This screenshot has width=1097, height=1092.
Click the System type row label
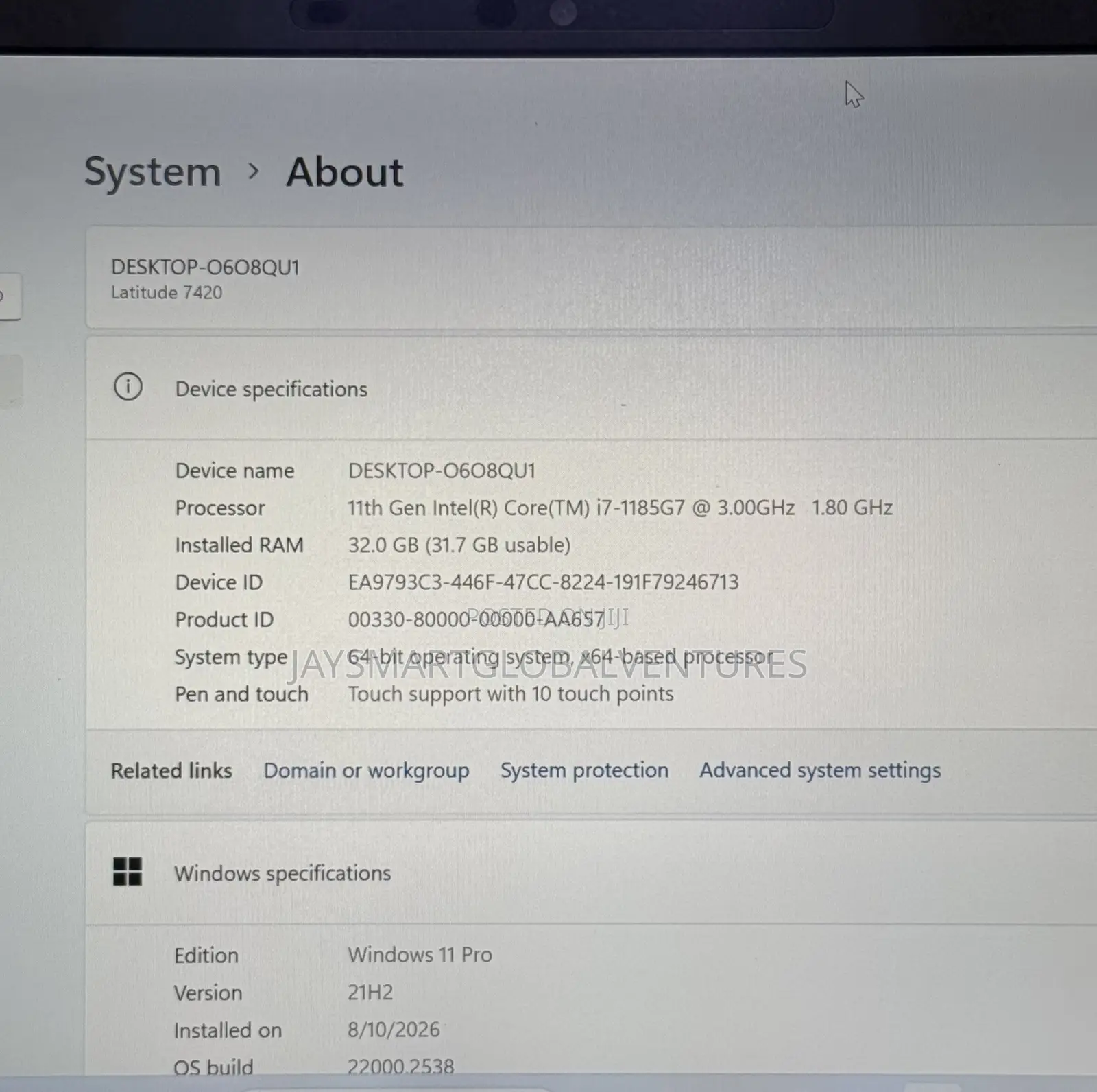tap(231, 657)
